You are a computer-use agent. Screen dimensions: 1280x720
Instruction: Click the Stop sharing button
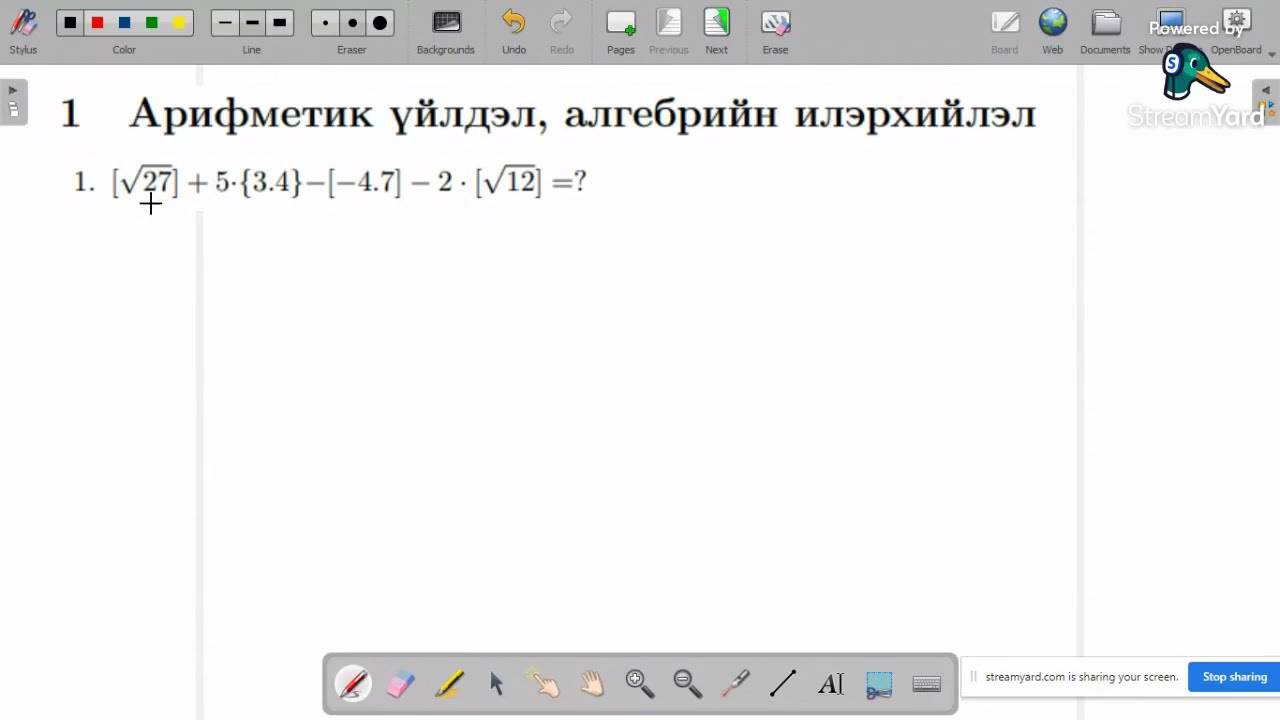point(1234,677)
